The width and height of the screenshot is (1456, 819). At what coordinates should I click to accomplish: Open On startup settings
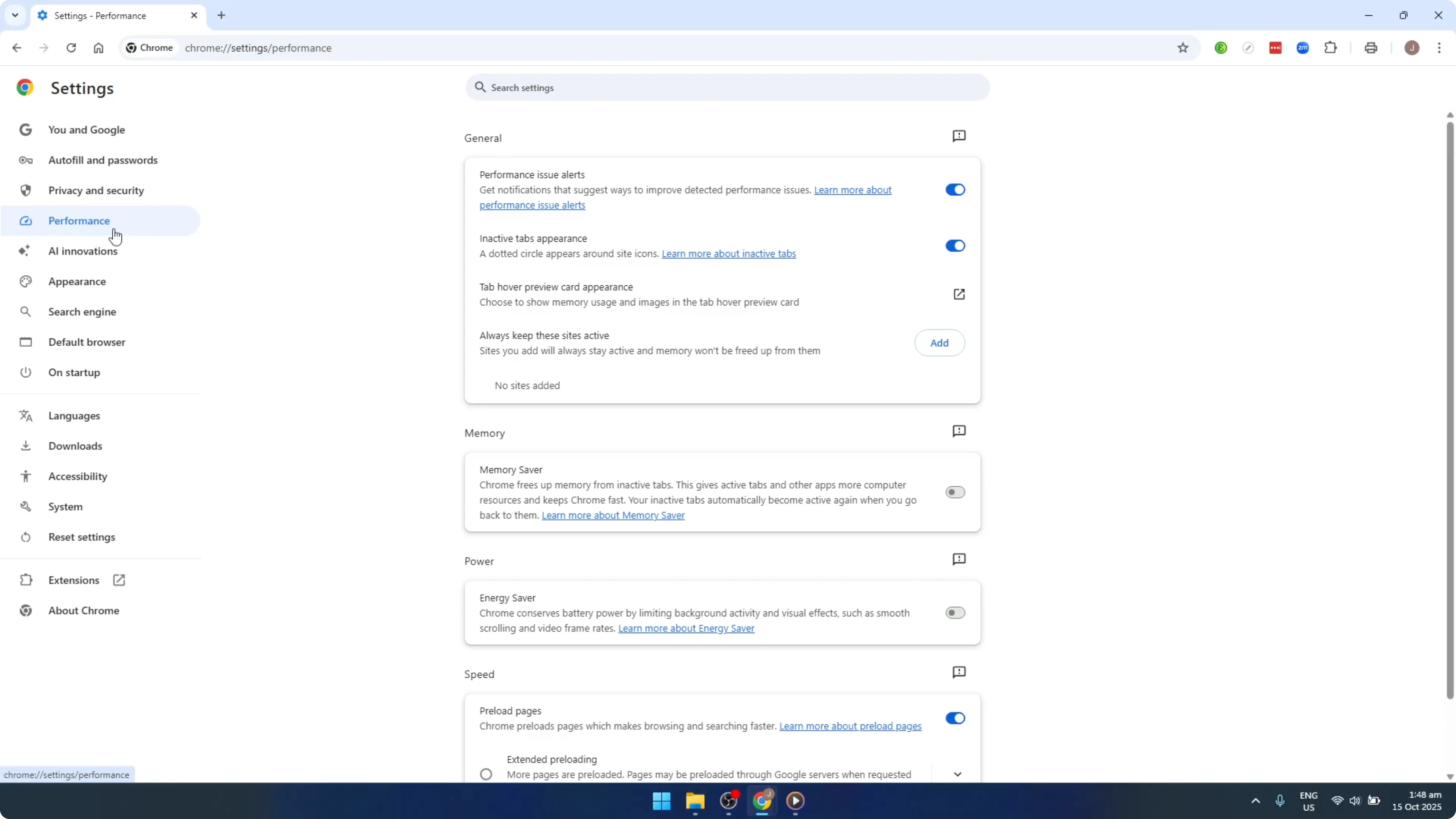[100, 372]
